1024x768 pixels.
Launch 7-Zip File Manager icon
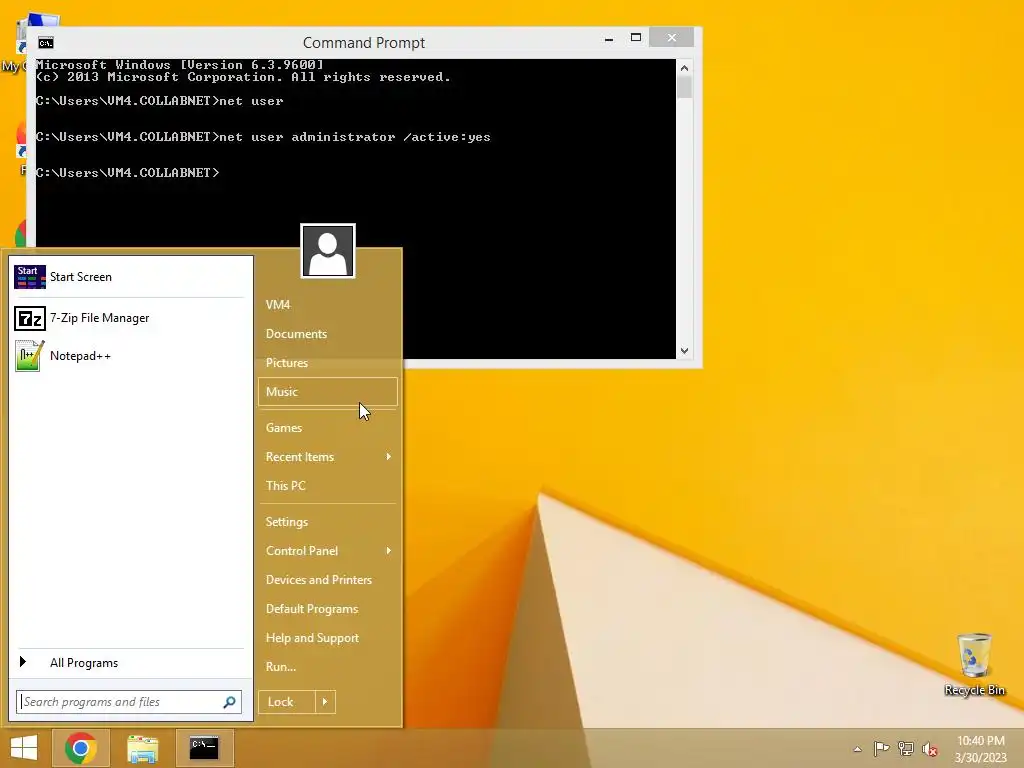pos(30,318)
